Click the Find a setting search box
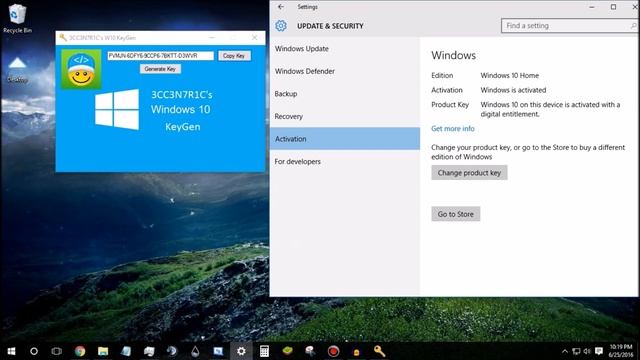Screen dimensions: 640x360 pos(569,26)
